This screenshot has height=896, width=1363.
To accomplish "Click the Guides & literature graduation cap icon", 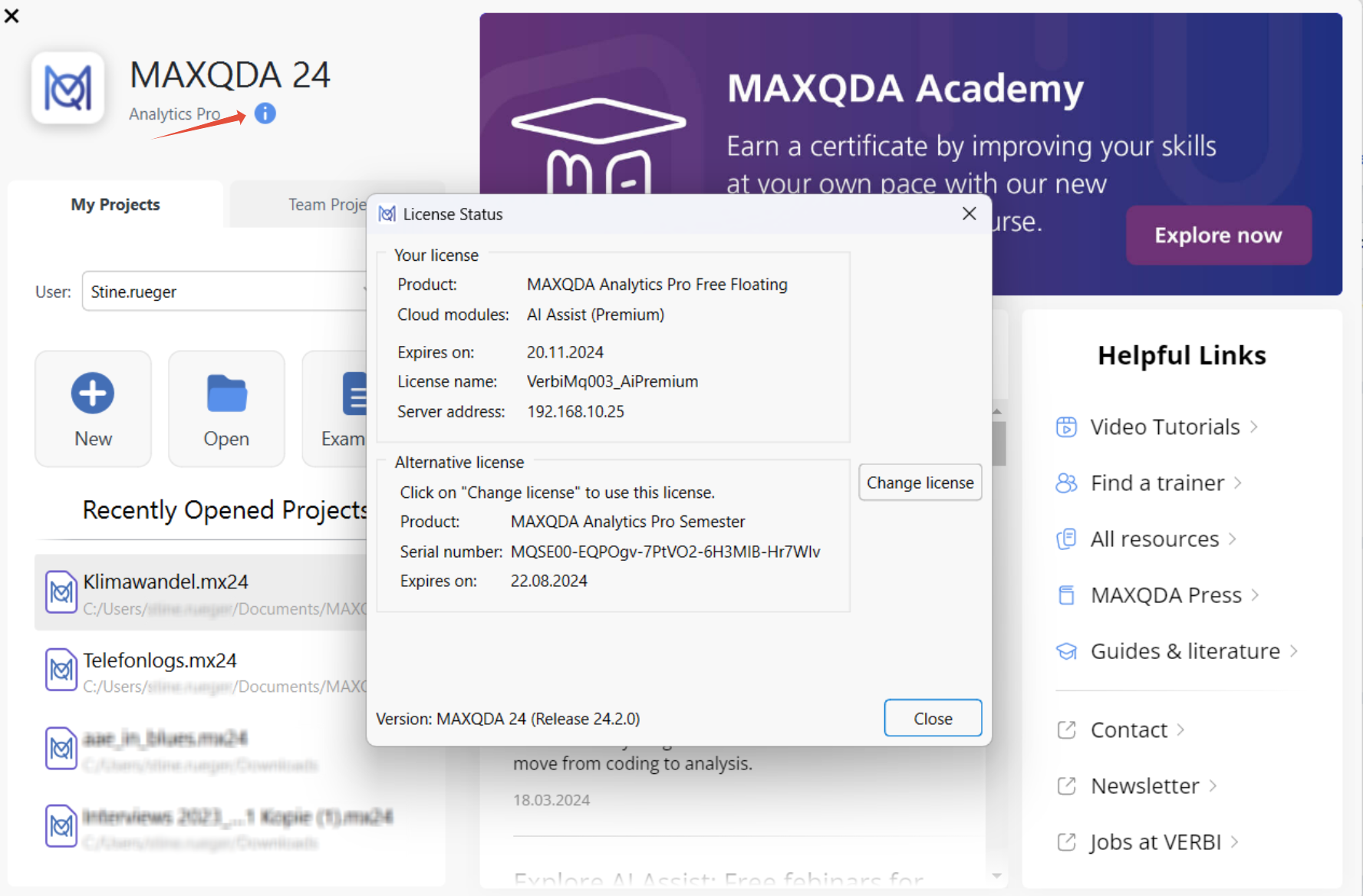I will pos(1066,651).
